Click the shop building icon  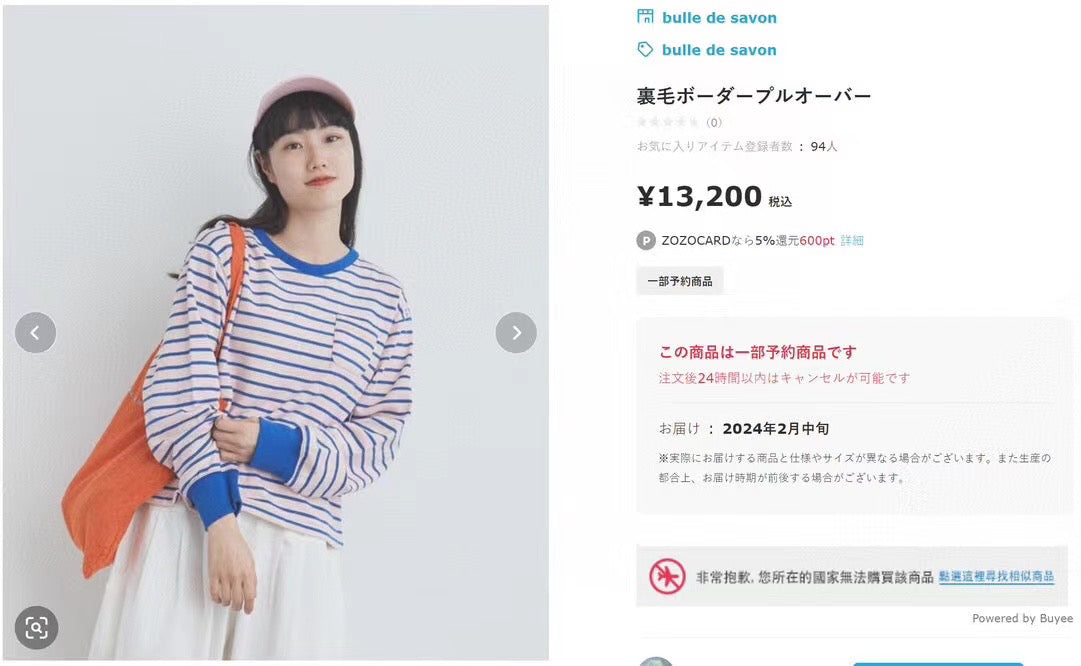pyautogui.click(x=645, y=16)
